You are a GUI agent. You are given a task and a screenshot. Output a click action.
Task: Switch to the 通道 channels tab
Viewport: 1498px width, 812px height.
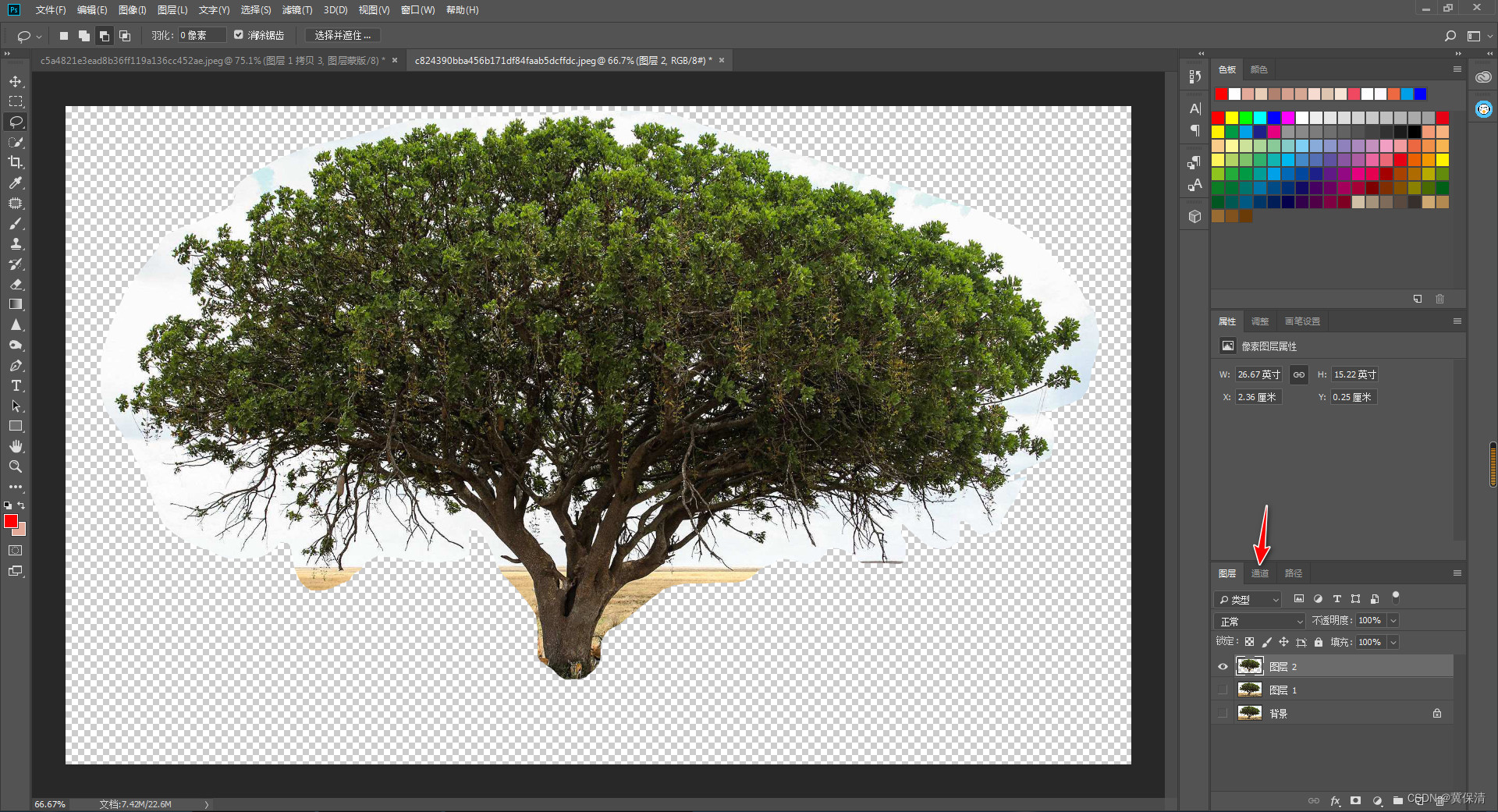pos(1260,573)
